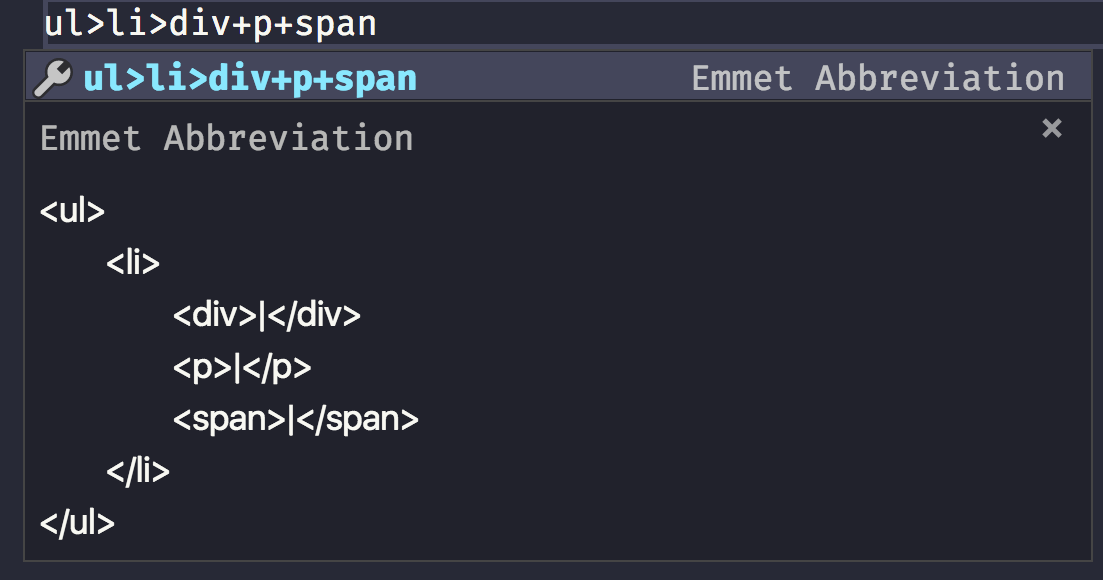This screenshot has height=580, width=1103.
Task: Click the opening <ul> tag in the preview
Action: pos(73,211)
